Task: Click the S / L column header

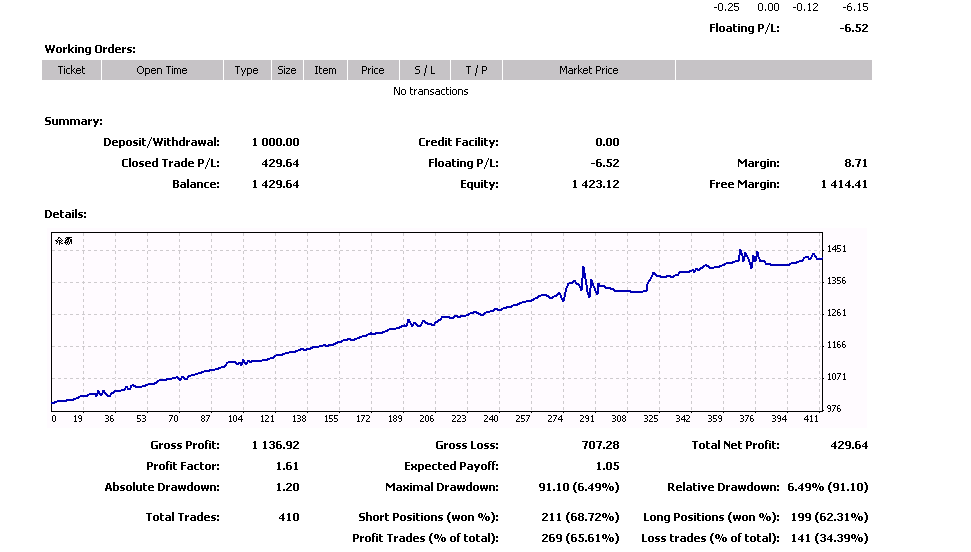Action: coord(425,70)
